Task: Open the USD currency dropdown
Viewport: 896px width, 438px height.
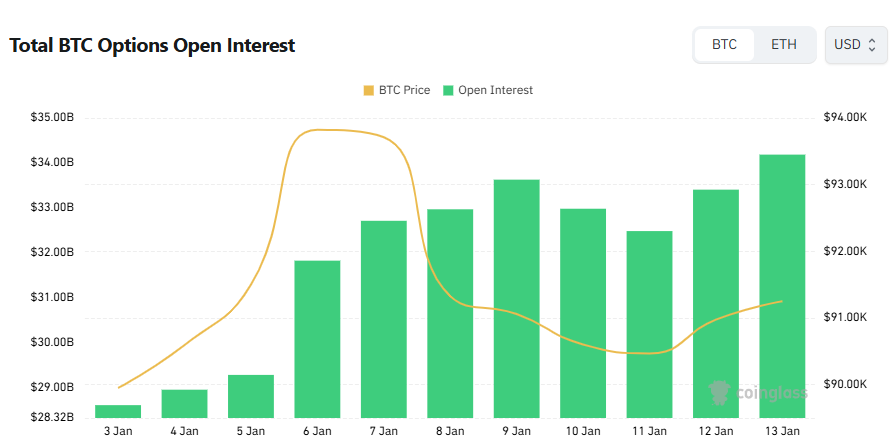Action: click(x=855, y=45)
